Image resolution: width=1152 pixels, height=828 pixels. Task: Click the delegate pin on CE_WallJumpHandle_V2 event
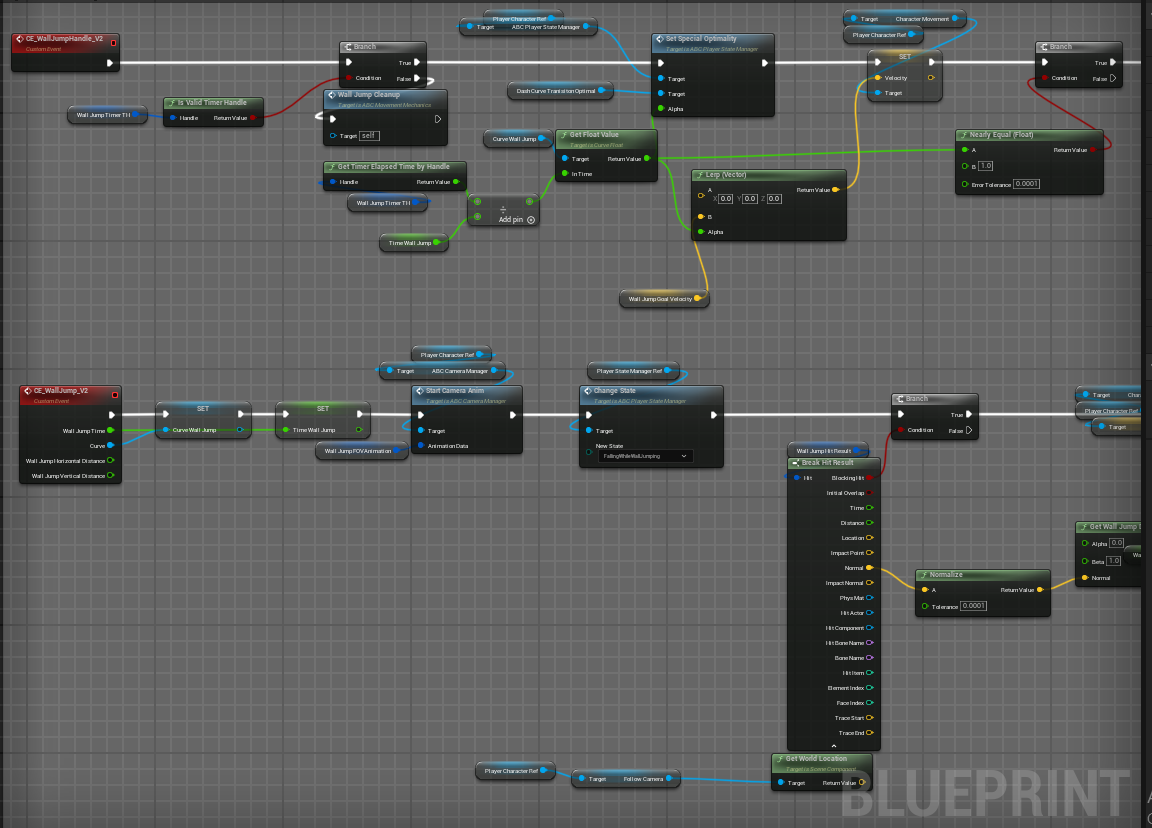[x=113, y=43]
